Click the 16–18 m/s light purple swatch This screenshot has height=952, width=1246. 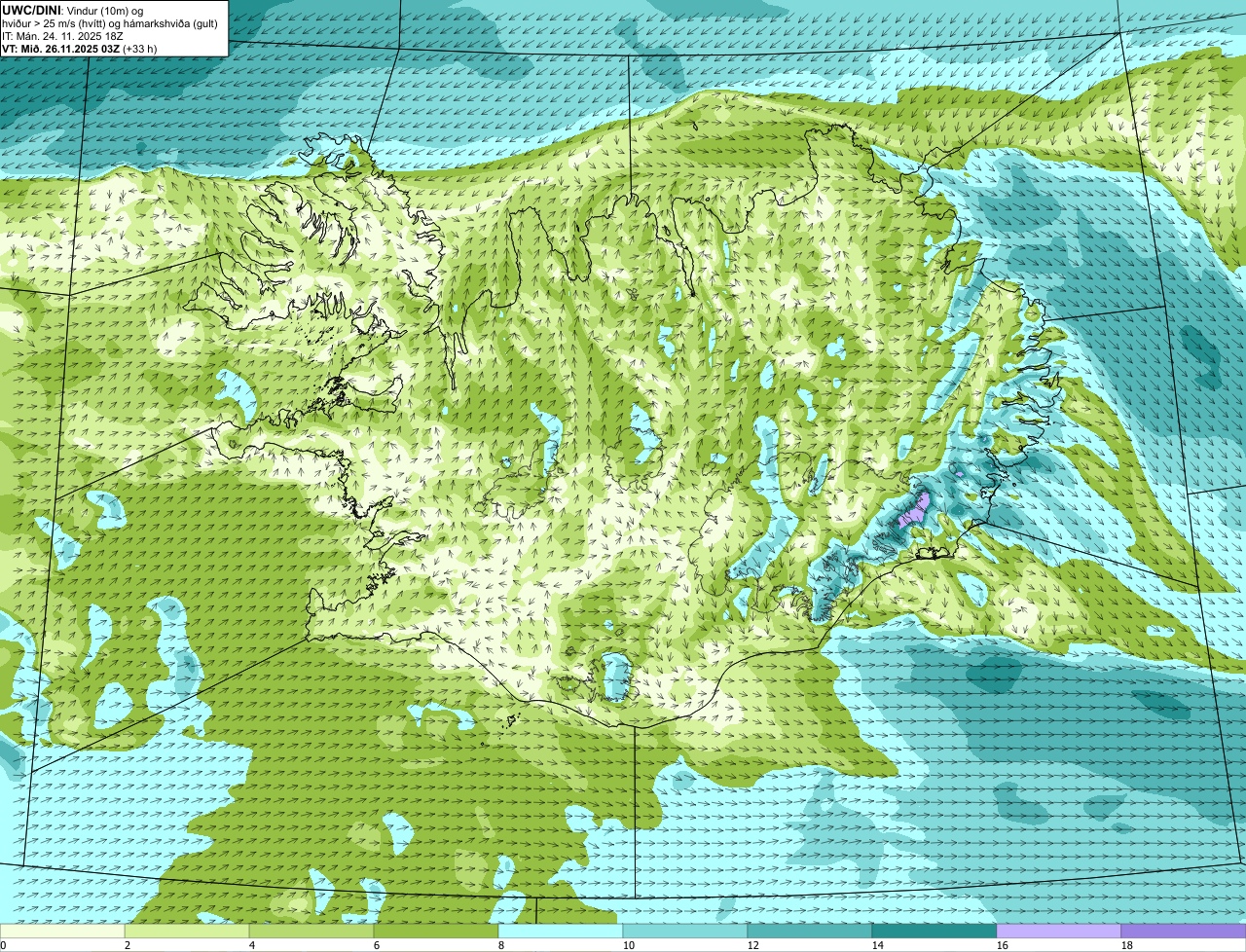point(1059,932)
